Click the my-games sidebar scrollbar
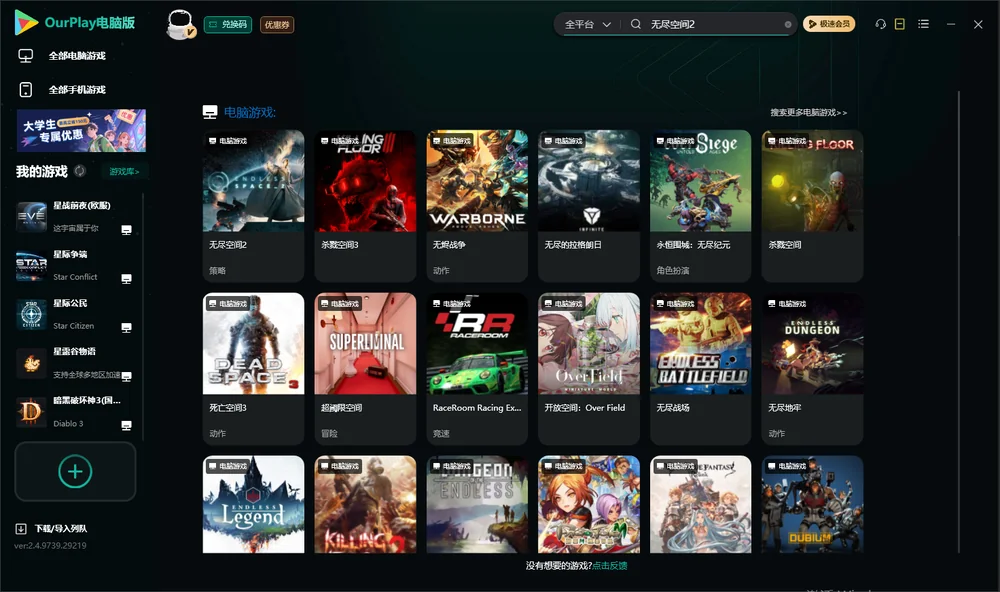 pos(143,317)
